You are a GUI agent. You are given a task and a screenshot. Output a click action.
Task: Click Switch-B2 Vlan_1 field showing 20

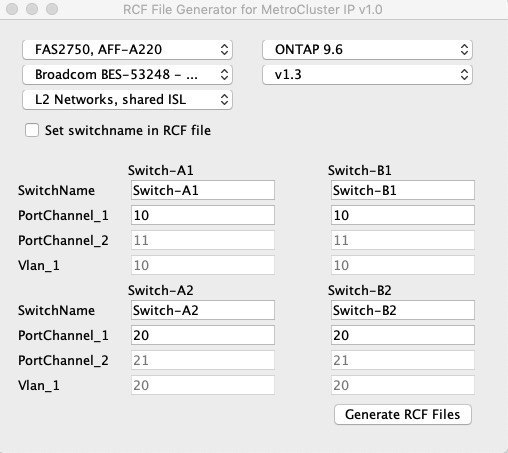tap(403, 385)
